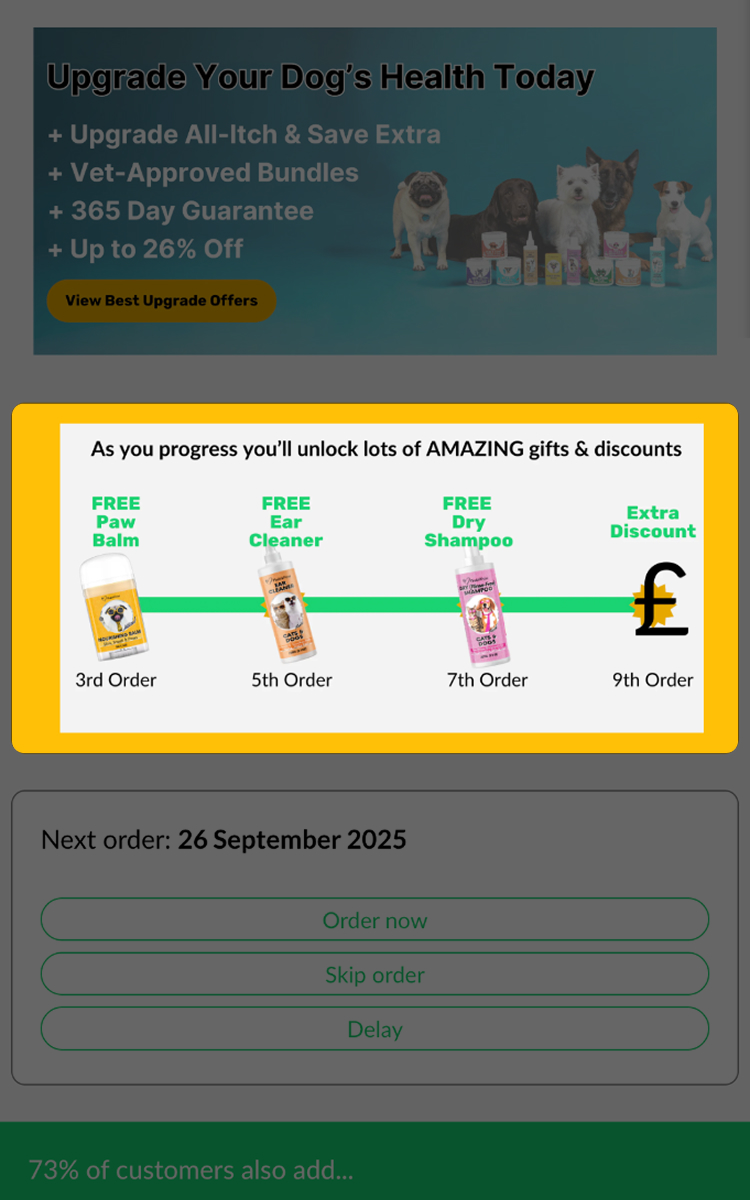This screenshot has width=750, height=1200.
Task: Click the 7th Order milestone label
Action: (487, 680)
